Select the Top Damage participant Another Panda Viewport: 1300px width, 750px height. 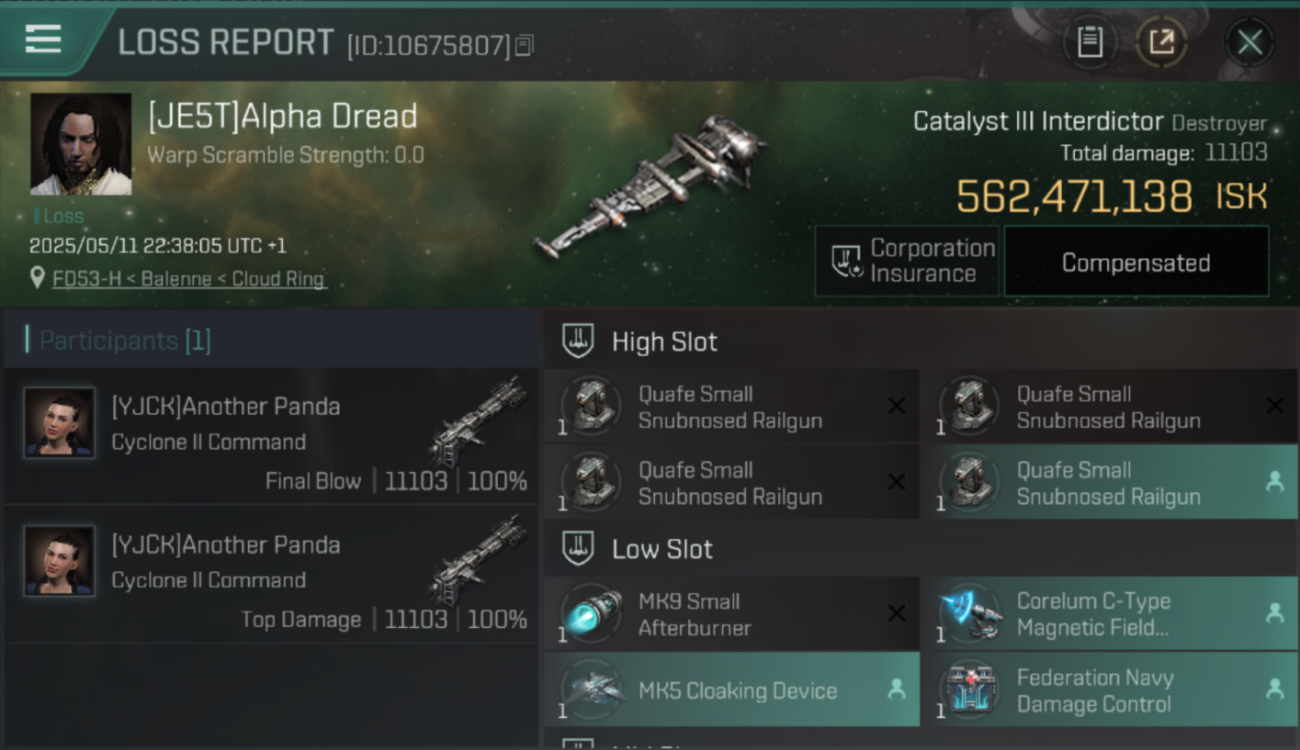click(x=271, y=574)
